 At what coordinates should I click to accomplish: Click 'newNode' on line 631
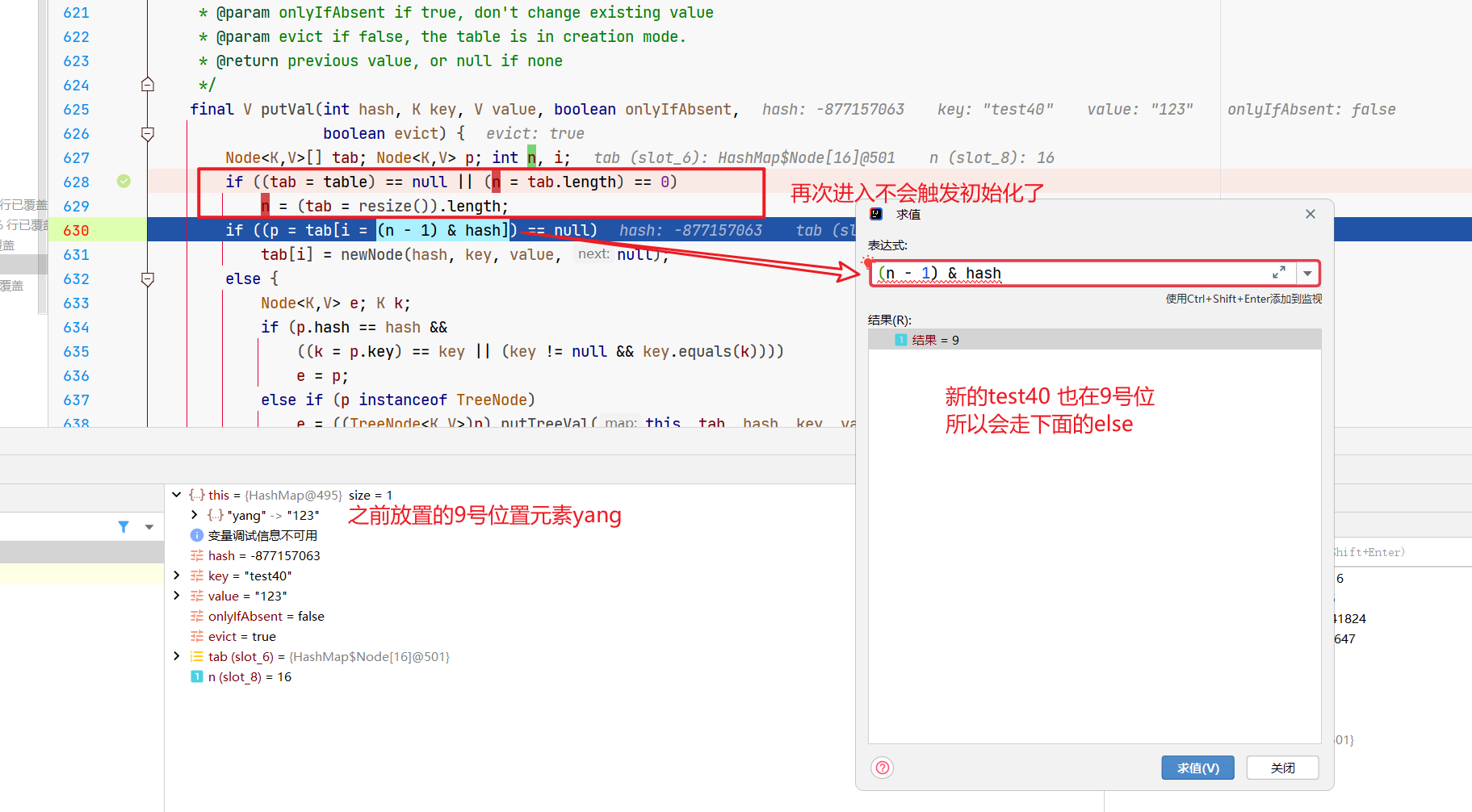coord(371,254)
